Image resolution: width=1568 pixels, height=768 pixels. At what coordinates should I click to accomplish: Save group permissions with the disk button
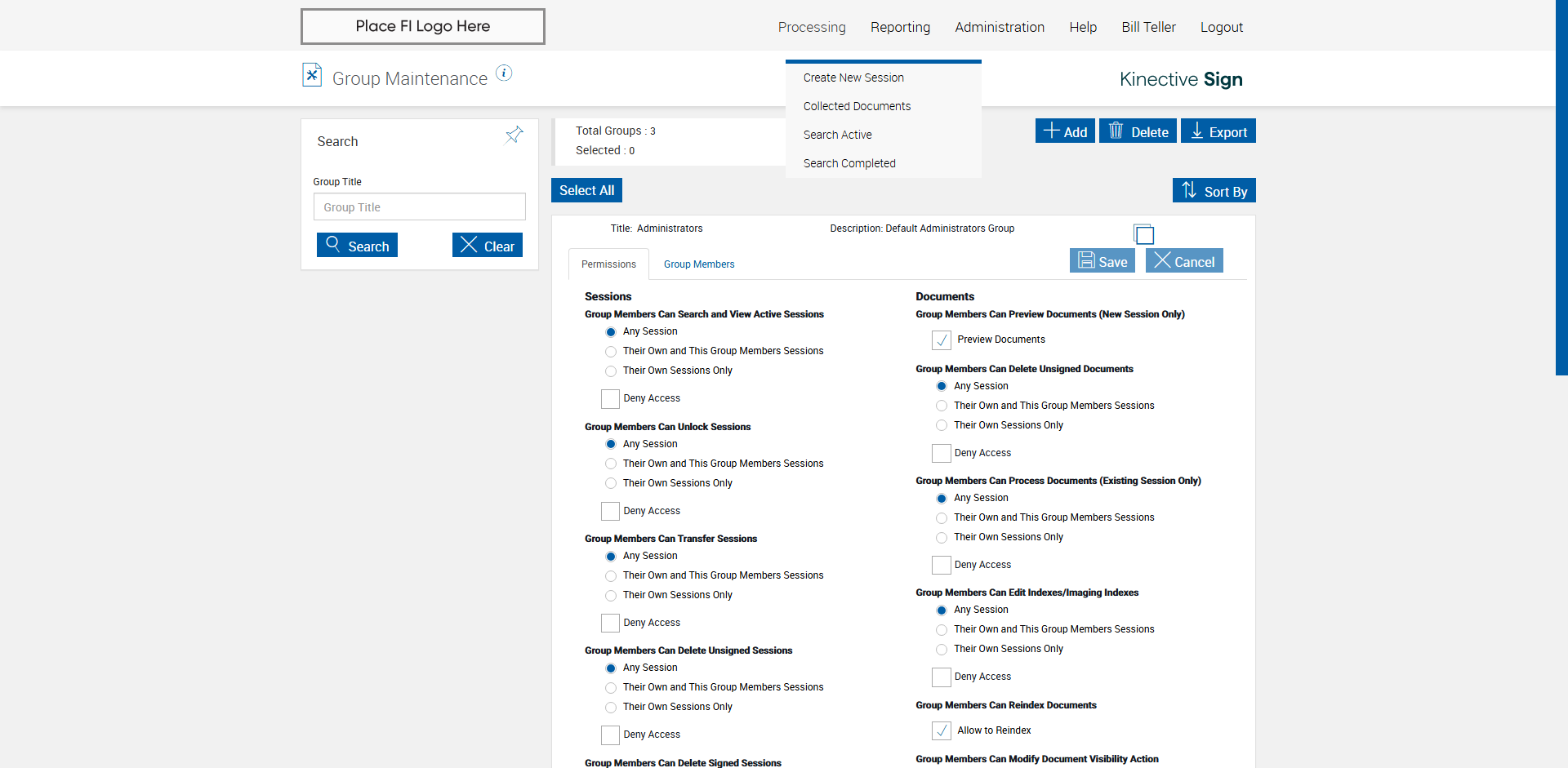[x=1102, y=261]
